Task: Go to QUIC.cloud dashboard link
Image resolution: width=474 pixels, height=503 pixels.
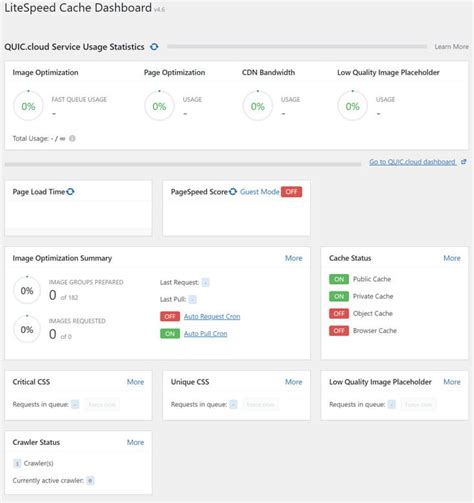Action: (412, 162)
